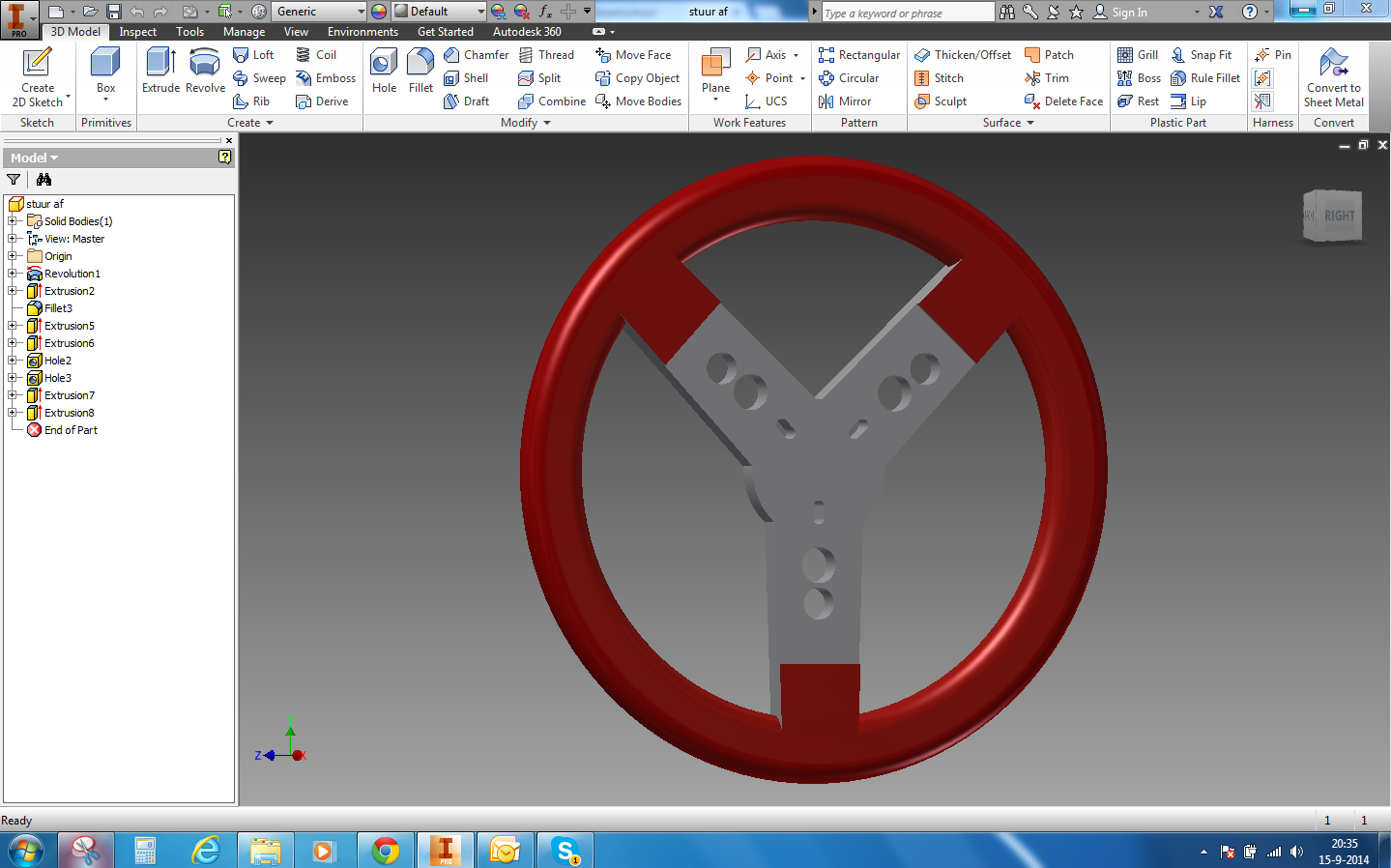This screenshot has width=1391, height=868.
Task: Choose the Draft tool
Action: (466, 101)
